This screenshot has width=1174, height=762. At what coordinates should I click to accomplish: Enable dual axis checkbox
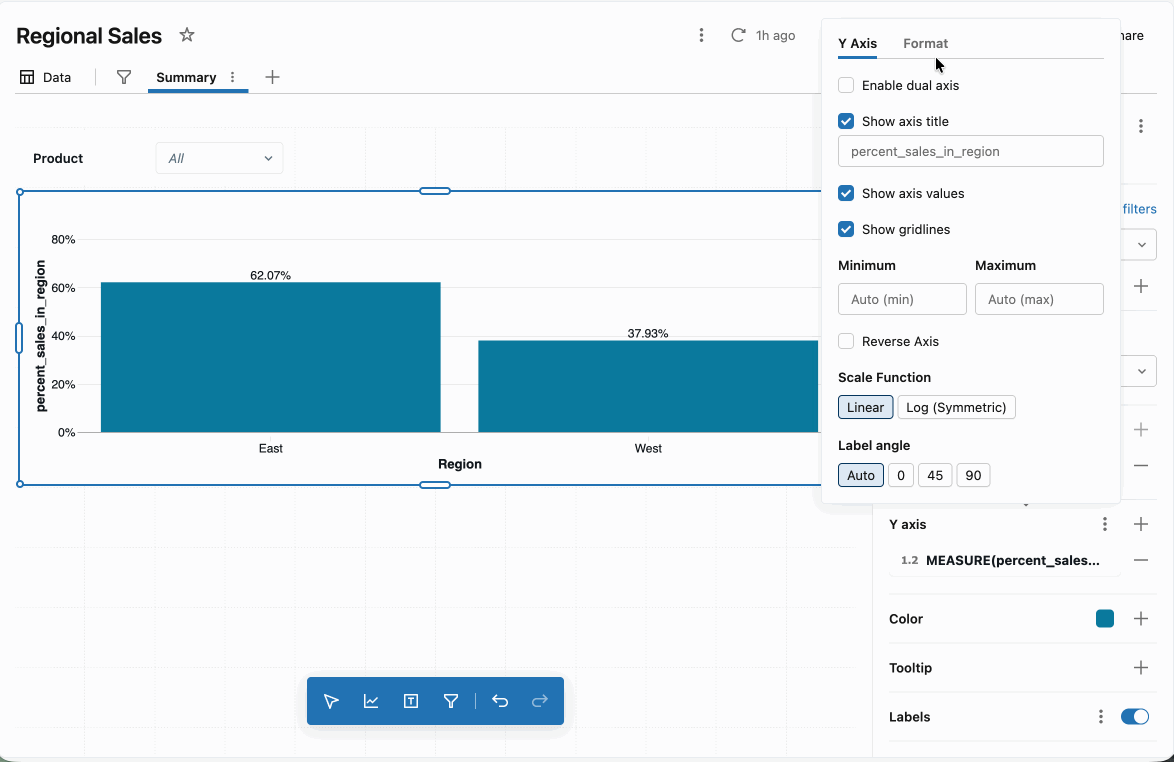tap(845, 85)
